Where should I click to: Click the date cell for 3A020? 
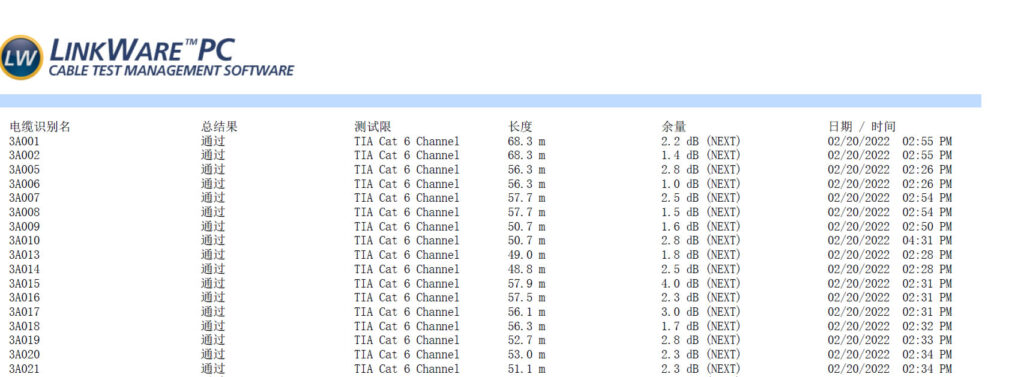click(889, 354)
